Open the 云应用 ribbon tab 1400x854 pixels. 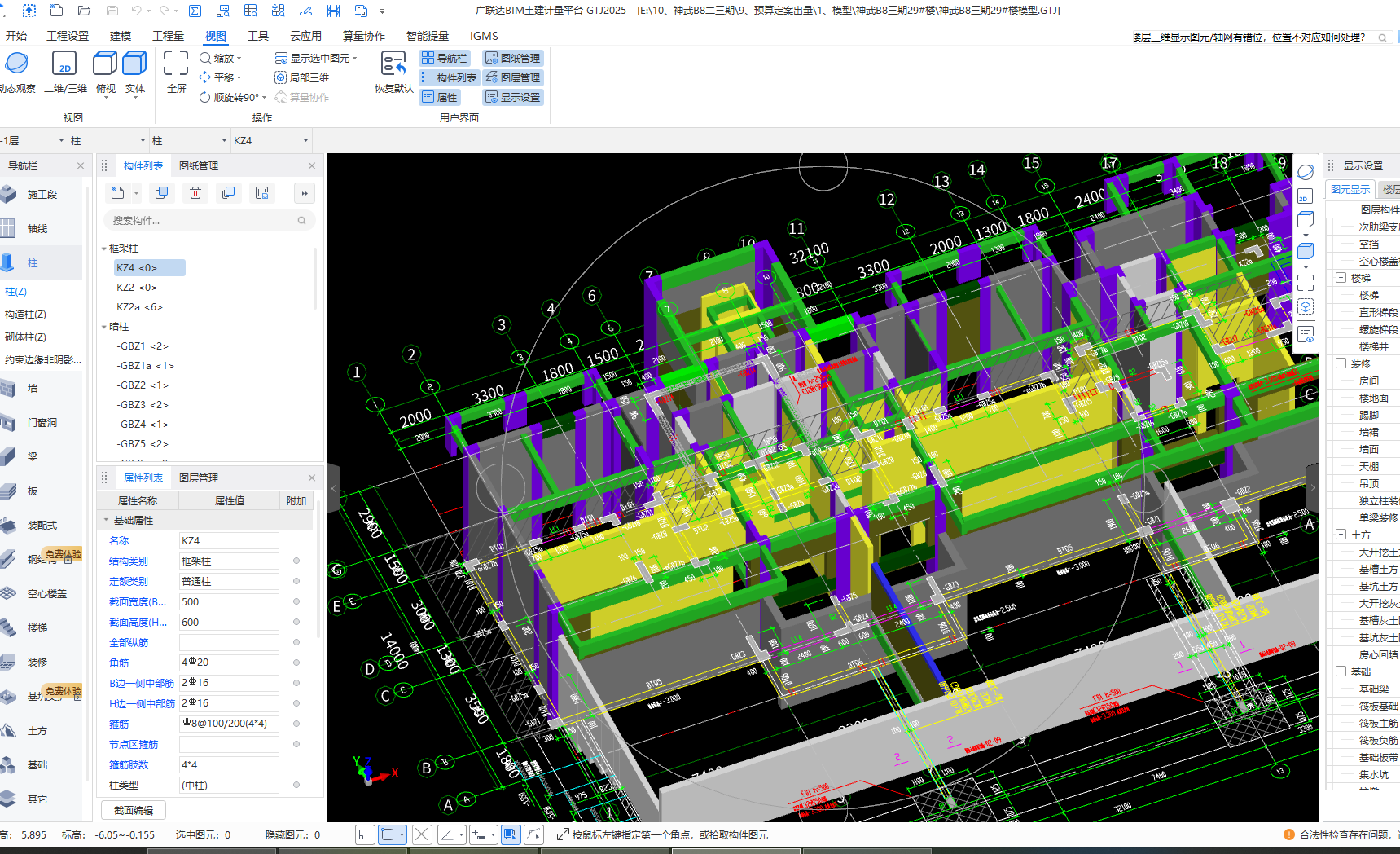click(x=305, y=36)
